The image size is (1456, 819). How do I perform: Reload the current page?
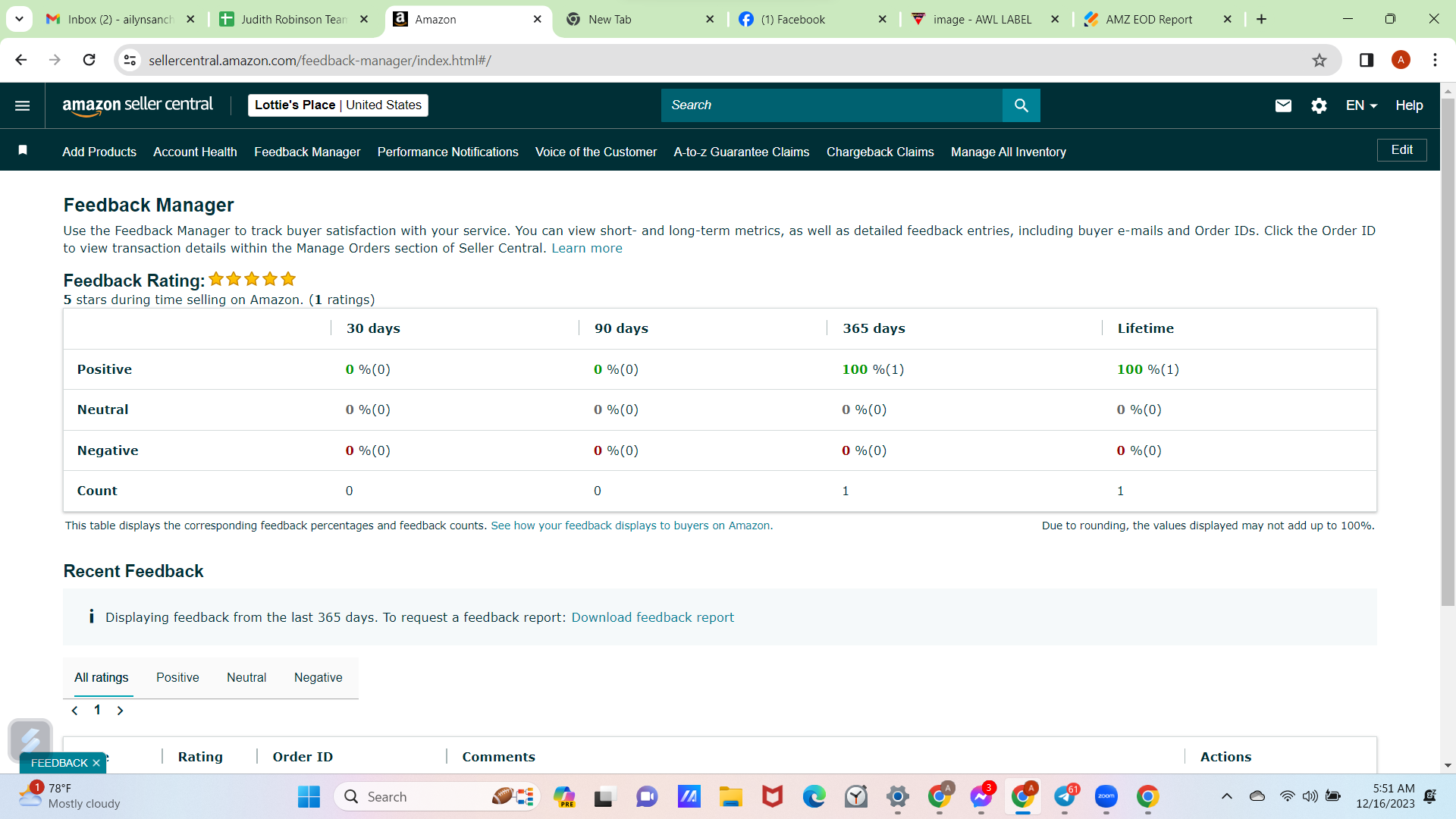pos(89,60)
